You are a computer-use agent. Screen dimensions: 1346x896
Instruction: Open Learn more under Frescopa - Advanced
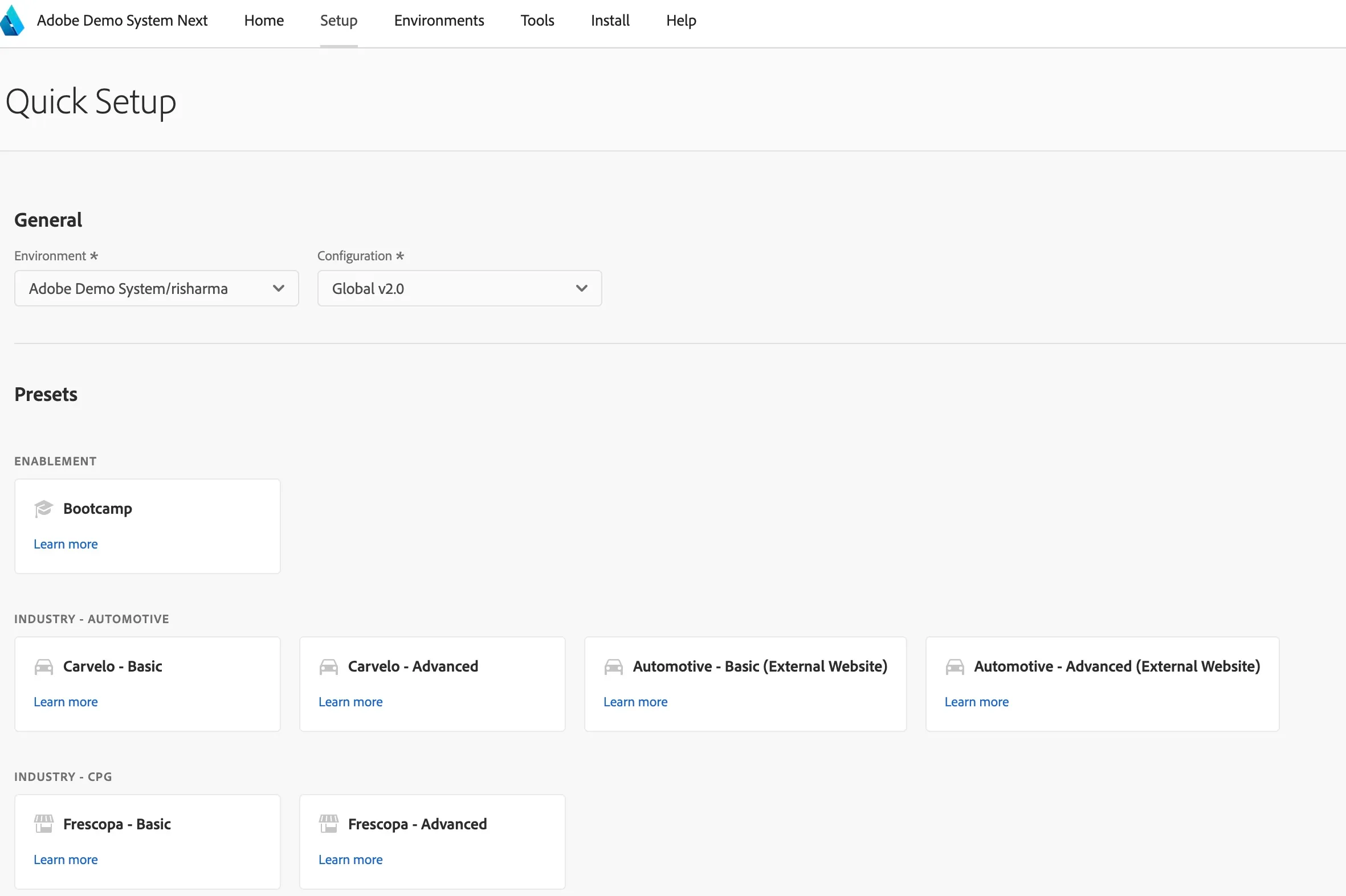coord(350,860)
